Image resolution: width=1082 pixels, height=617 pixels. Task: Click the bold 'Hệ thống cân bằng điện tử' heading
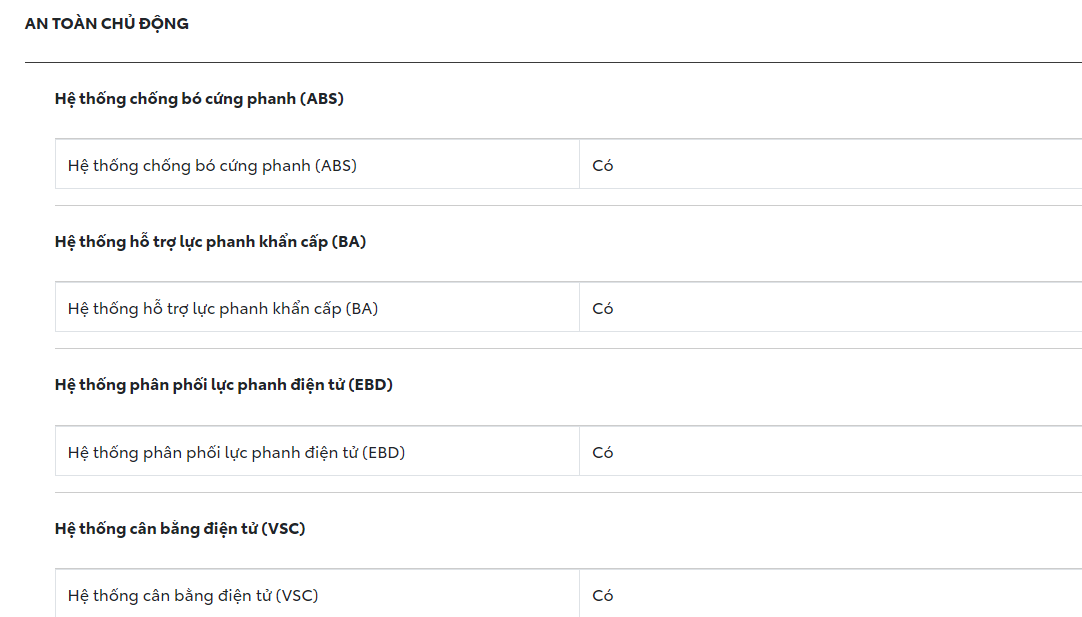tap(180, 528)
